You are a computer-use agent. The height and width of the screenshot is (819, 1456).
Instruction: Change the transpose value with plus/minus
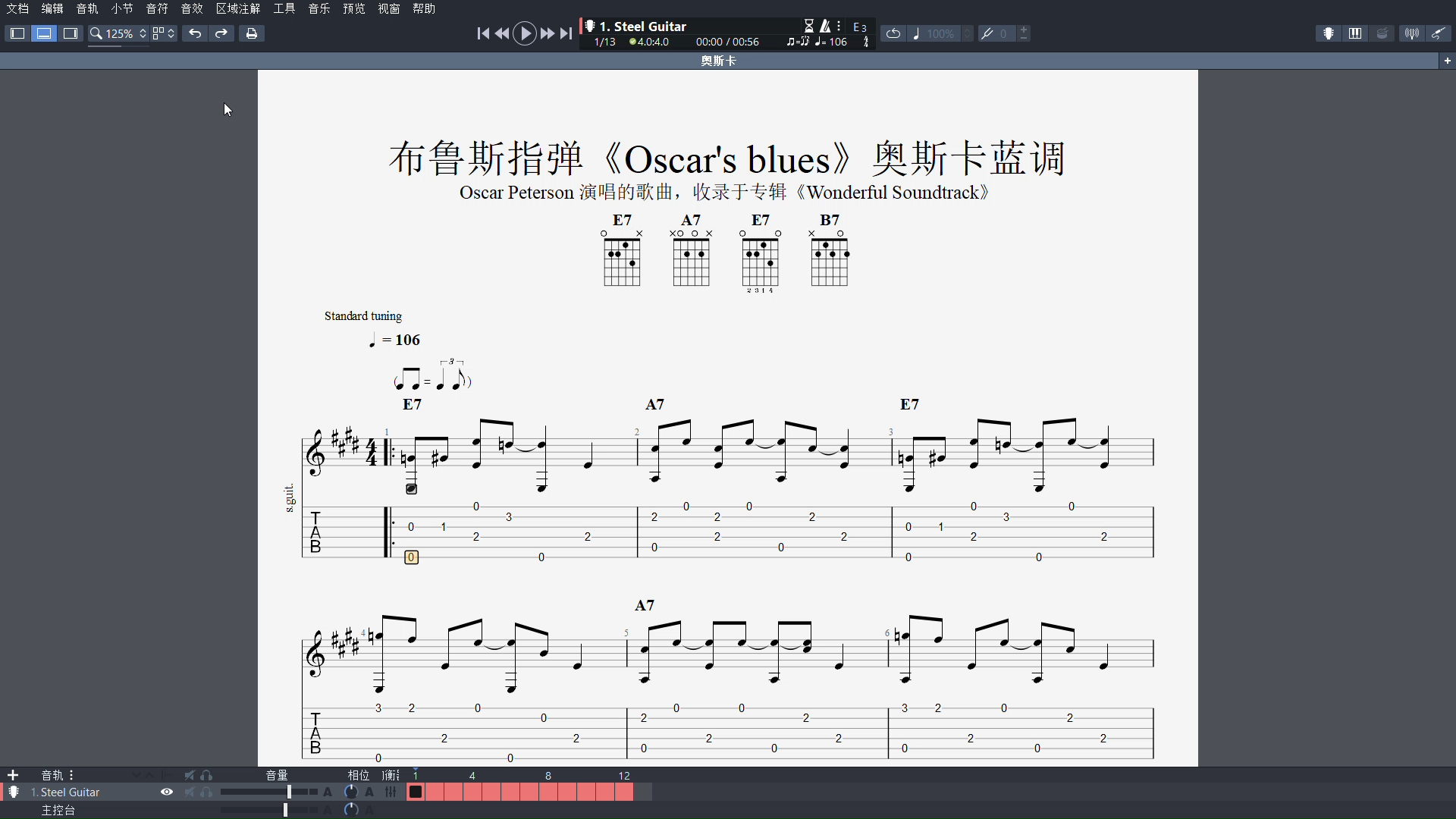coord(1024,33)
